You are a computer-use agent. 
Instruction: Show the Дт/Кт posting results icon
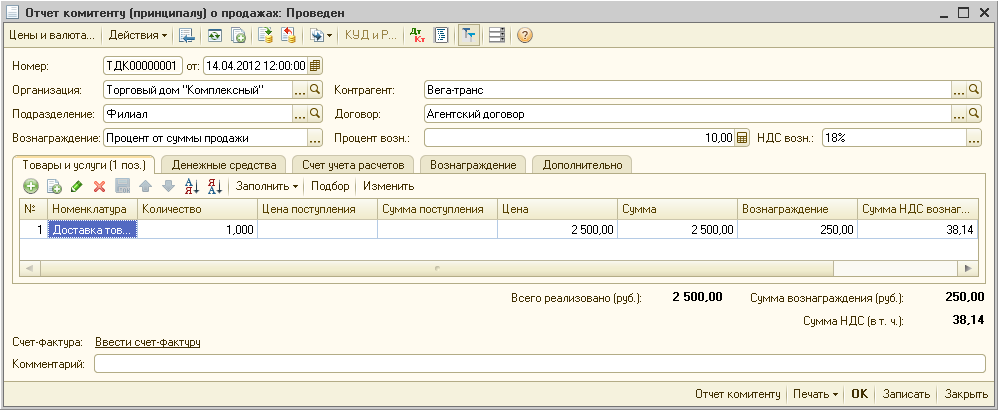[x=418, y=36]
